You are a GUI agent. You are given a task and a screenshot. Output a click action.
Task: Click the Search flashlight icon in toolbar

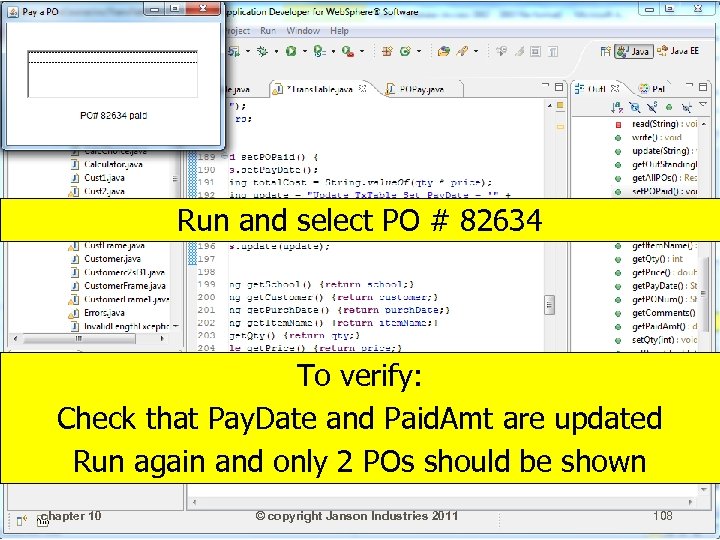[462, 51]
